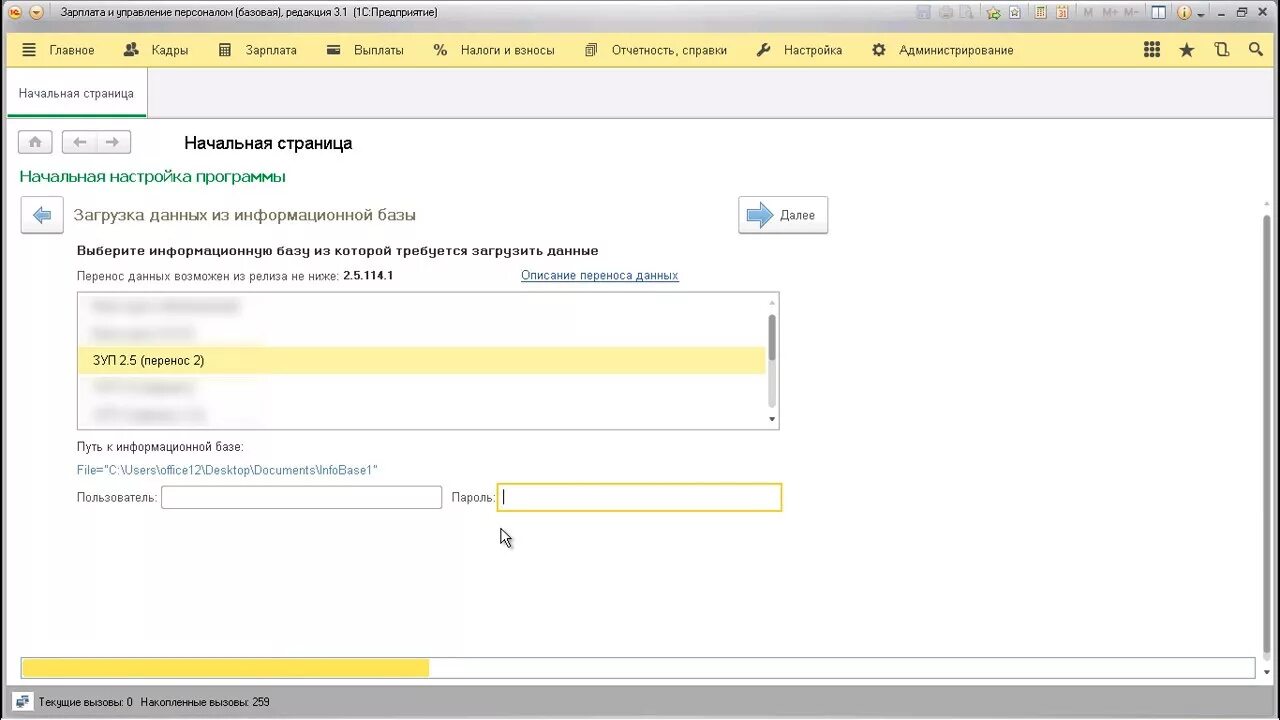Open the Зарплата section
Viewport: 1280px width, 720px height.
(257, 50)
